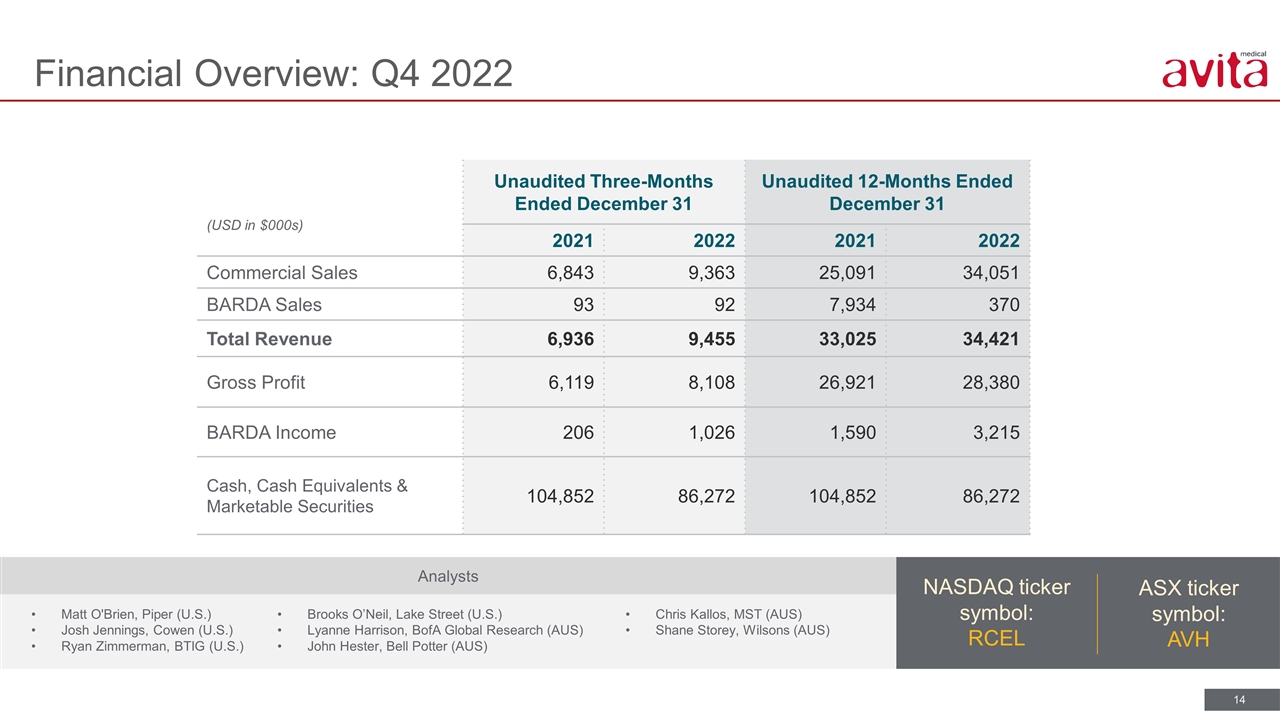Select analyst 'Chris Kallos, MST (AUS)'
1280x720 pixels.
pyautogui.click(x=728, y=614)
